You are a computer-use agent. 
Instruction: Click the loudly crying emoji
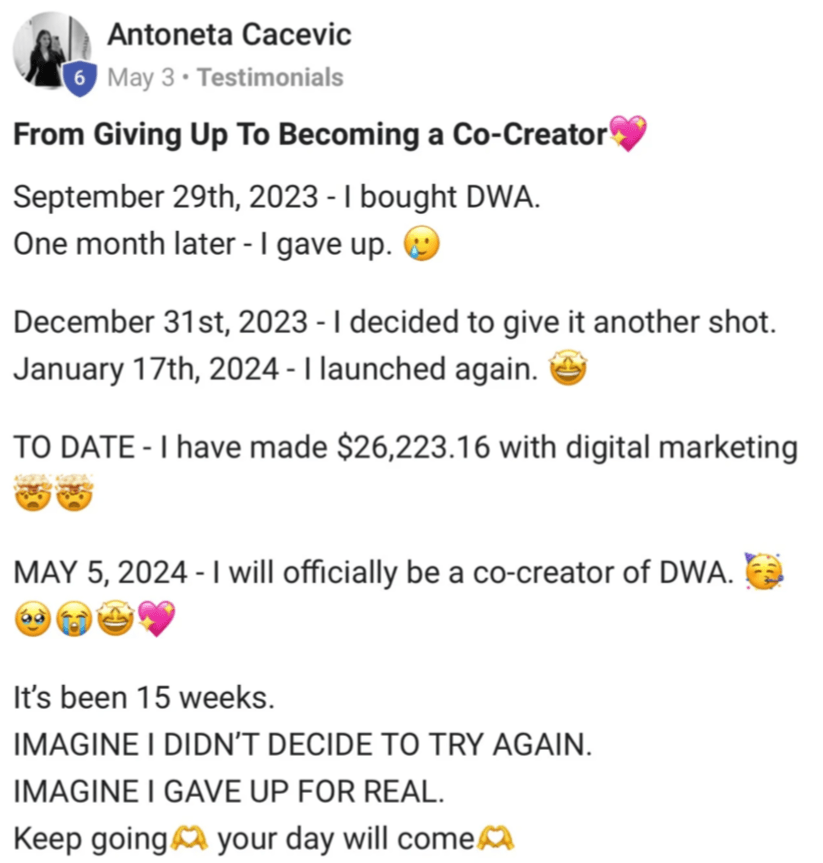pyautogui.click(x=73, y=622)
